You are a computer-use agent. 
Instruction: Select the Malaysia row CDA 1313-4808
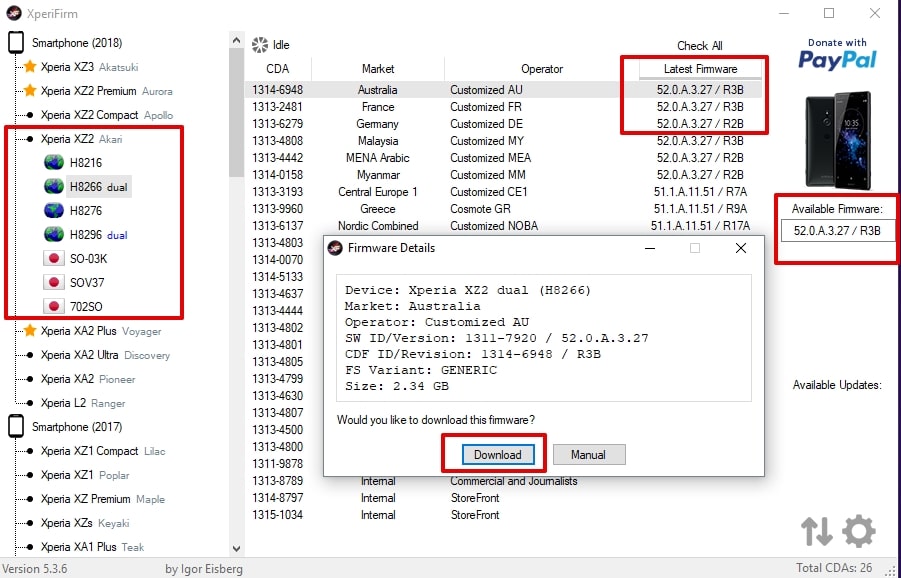click(x=503, y=141)
